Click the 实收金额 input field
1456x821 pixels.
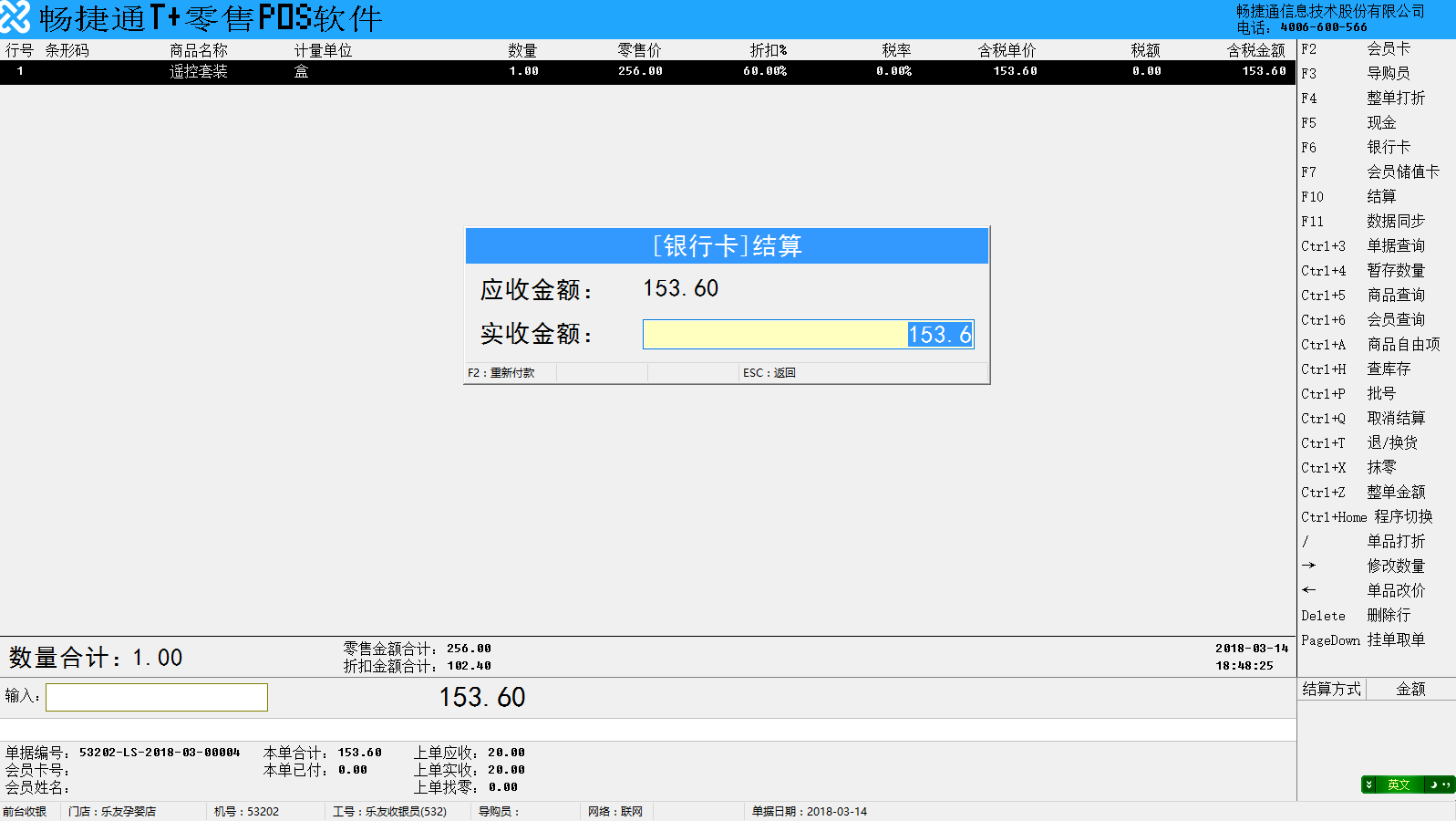coord(808,334)
